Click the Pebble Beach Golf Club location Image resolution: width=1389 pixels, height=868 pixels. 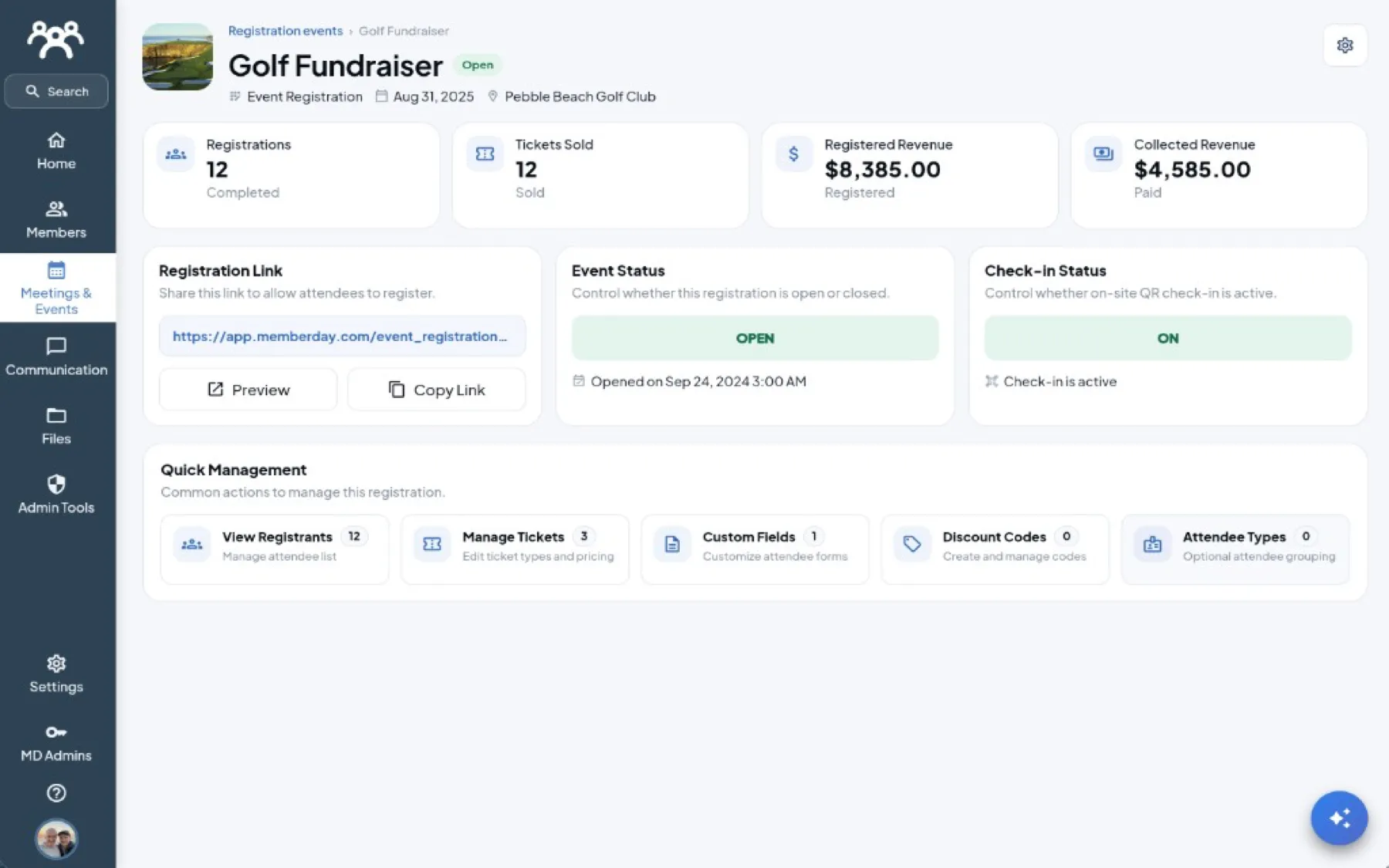[x=580, y=96]
